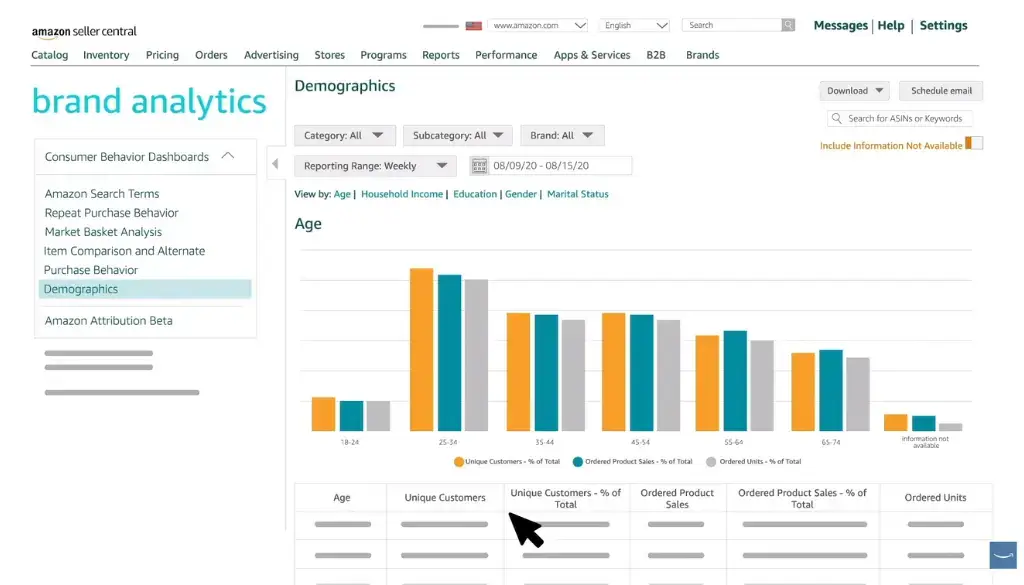1024x585 pixels.
Task: Open the Catalog menu
Action: tap(50, 55)
